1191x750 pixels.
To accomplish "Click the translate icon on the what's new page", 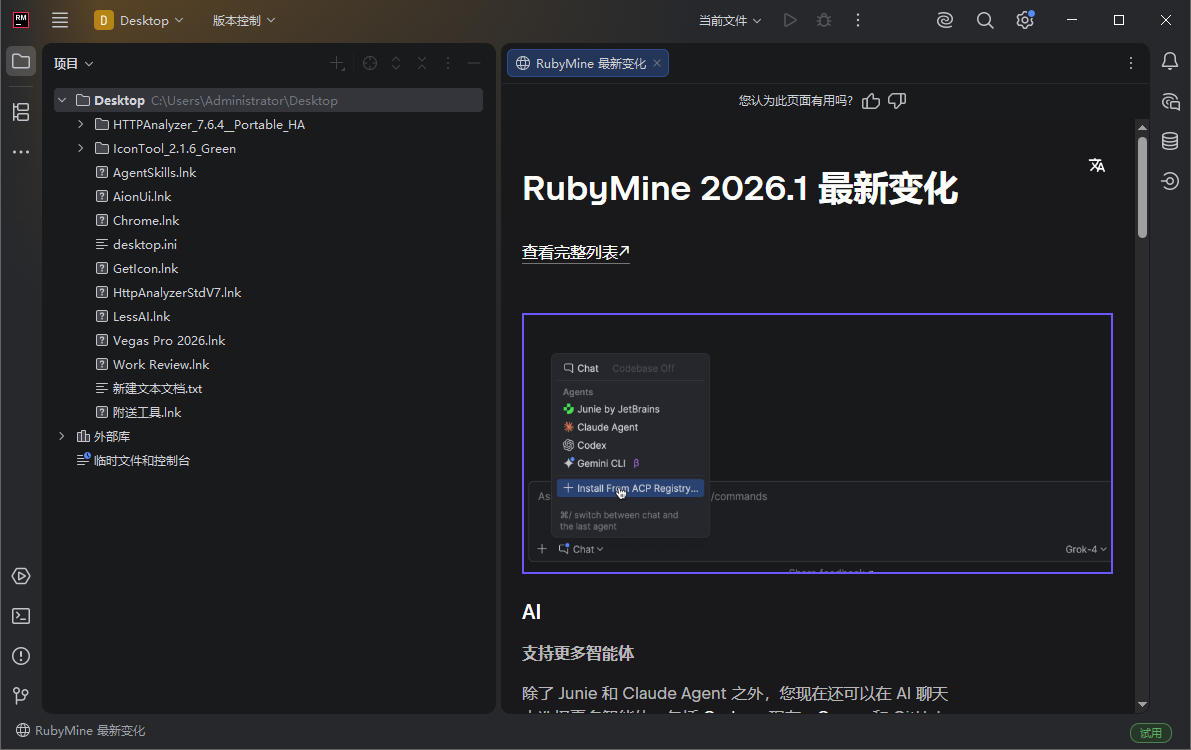I will 1096,166.
